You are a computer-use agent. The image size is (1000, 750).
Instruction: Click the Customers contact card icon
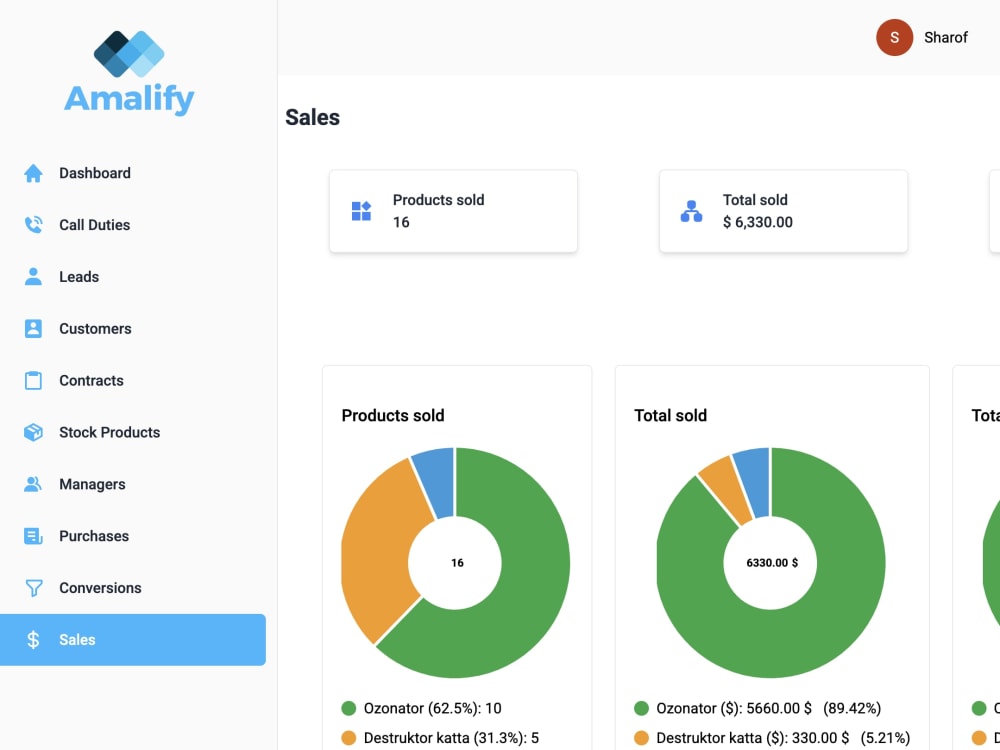pyautogui.click(x=33, y=328)
